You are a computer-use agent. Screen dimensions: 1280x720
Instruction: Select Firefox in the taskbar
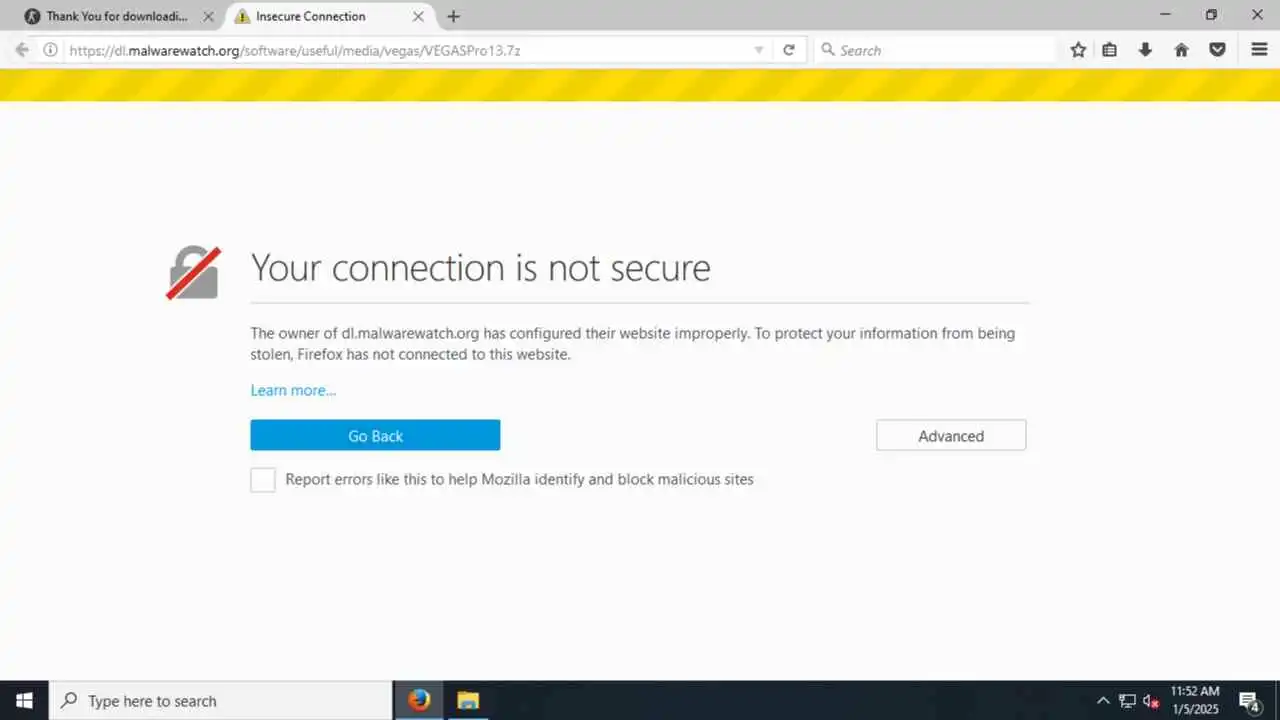[x=420, y=700]
